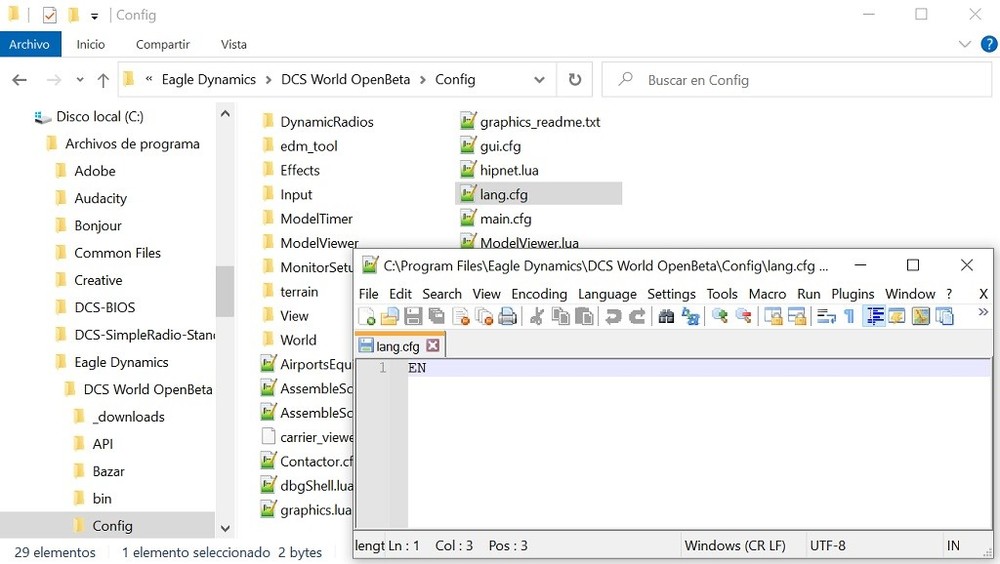The width and height of the screenshot is (1000, 564).
Task: Click the Save All icon in Notepad++
Action: click(x=436, y=316)
